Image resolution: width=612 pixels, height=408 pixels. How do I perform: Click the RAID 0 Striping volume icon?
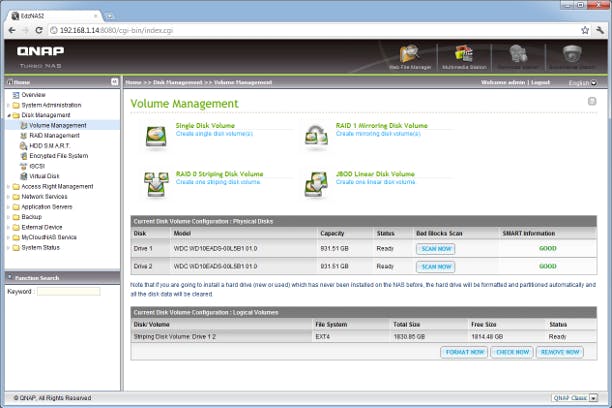tap(156, 185)
